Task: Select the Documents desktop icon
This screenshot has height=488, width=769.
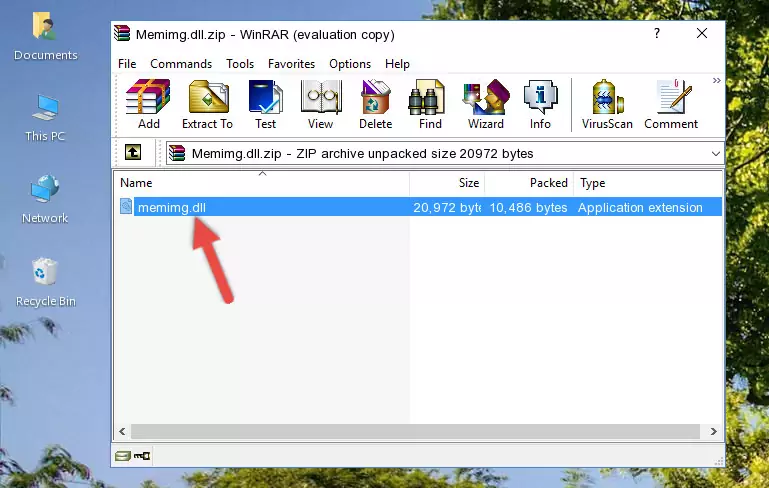Action: (45, 37)
